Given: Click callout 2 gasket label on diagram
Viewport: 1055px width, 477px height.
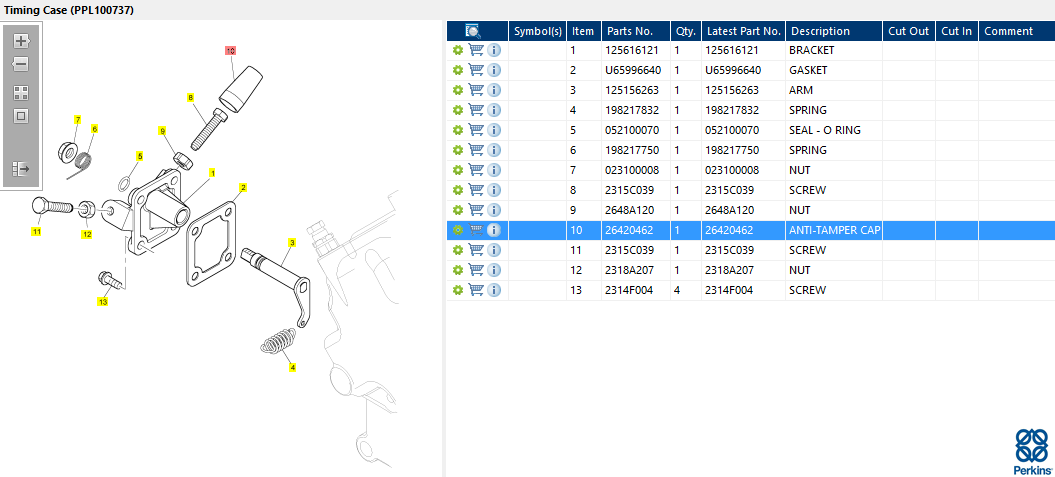Looking at the screenshot, I should [243, 187].
